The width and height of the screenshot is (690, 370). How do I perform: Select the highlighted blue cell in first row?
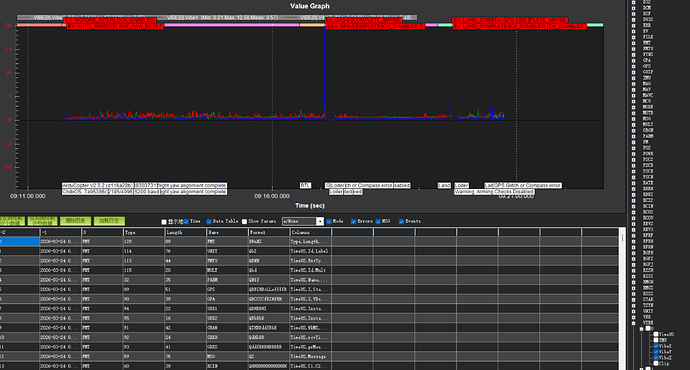click(x=19, y=242)
